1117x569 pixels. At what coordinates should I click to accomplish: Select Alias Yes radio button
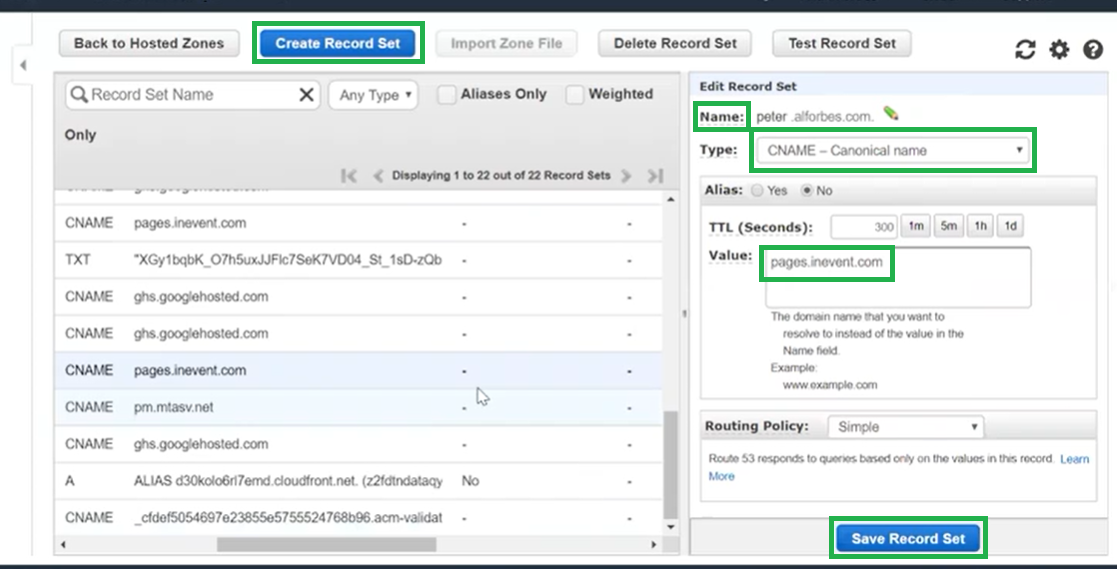[x=757, y=191]
